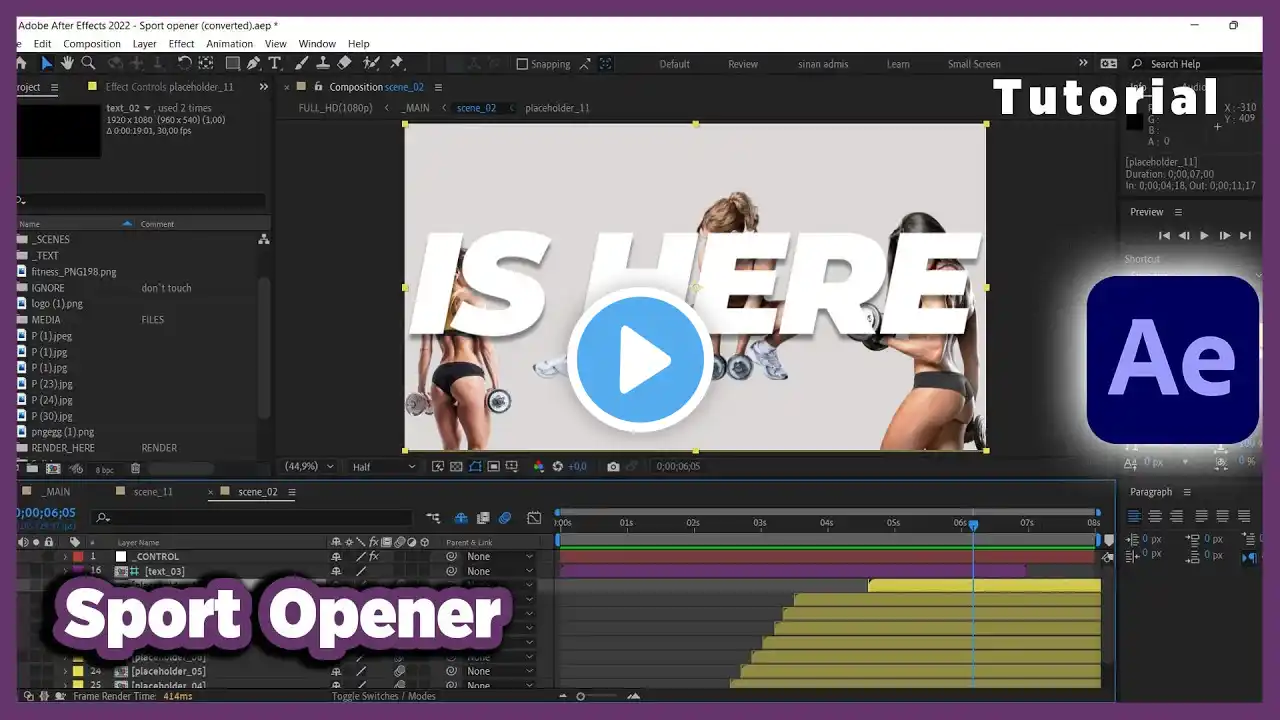Show more workspaces via double chevron
This screenshot has height=720, width=1280.
1085,63
